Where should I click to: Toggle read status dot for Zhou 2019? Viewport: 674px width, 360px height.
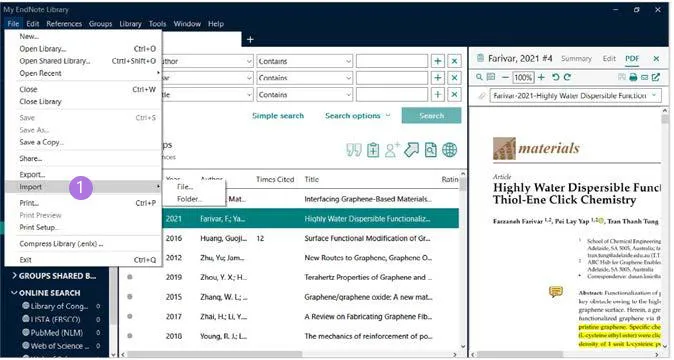129,277
